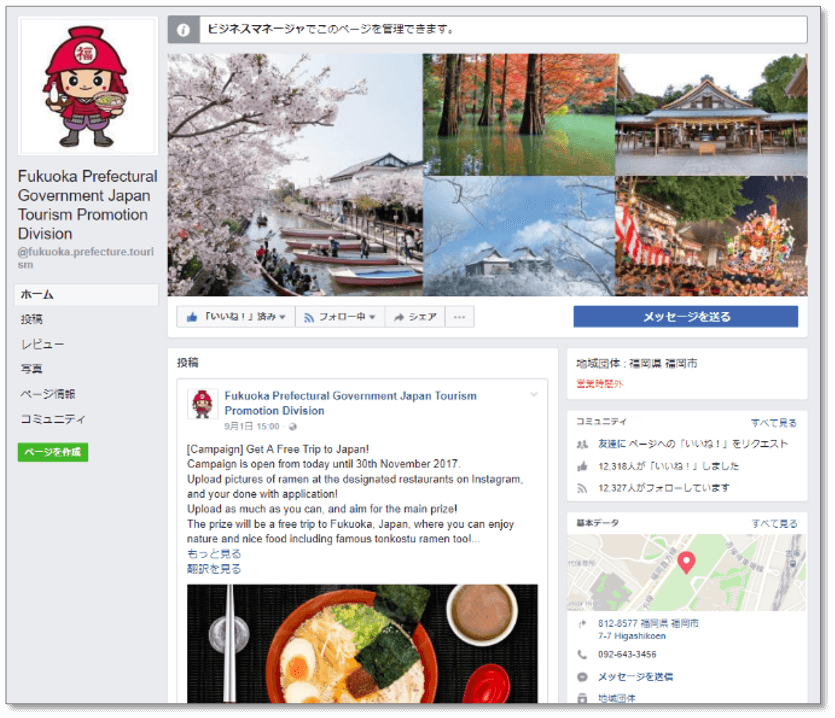Open the festival float cover photo
This screenshot has height=718, width=835.
click(711, 236)
